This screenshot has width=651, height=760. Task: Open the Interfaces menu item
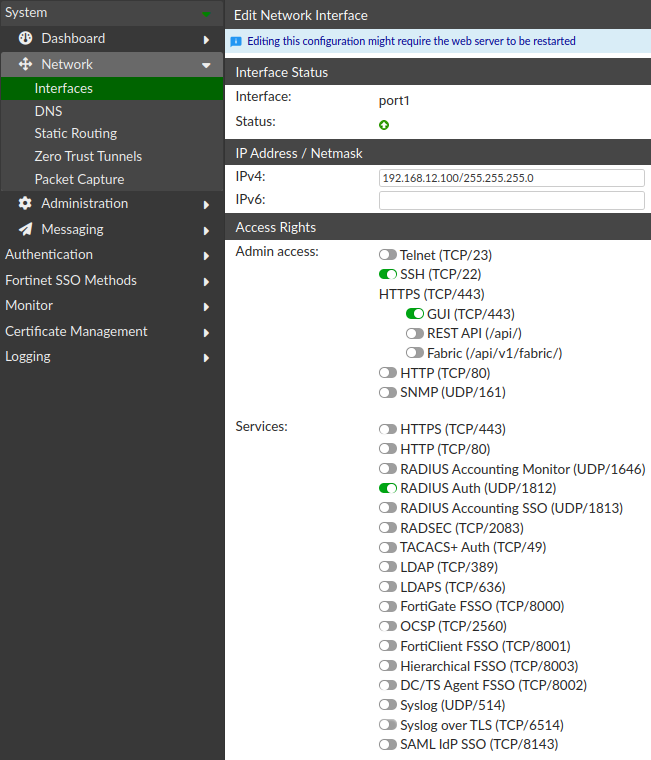point(112,88)
